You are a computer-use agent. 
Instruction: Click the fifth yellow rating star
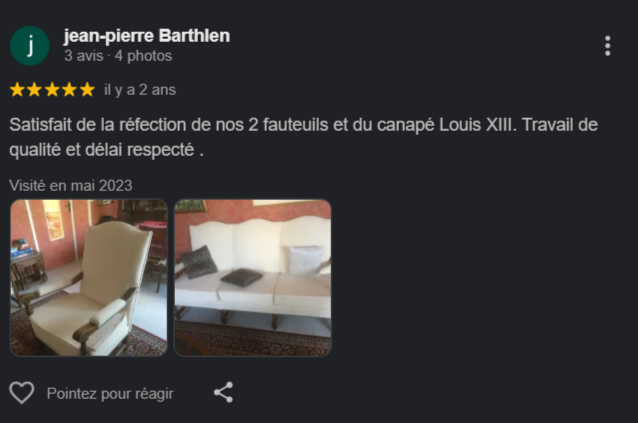(87, 89)
